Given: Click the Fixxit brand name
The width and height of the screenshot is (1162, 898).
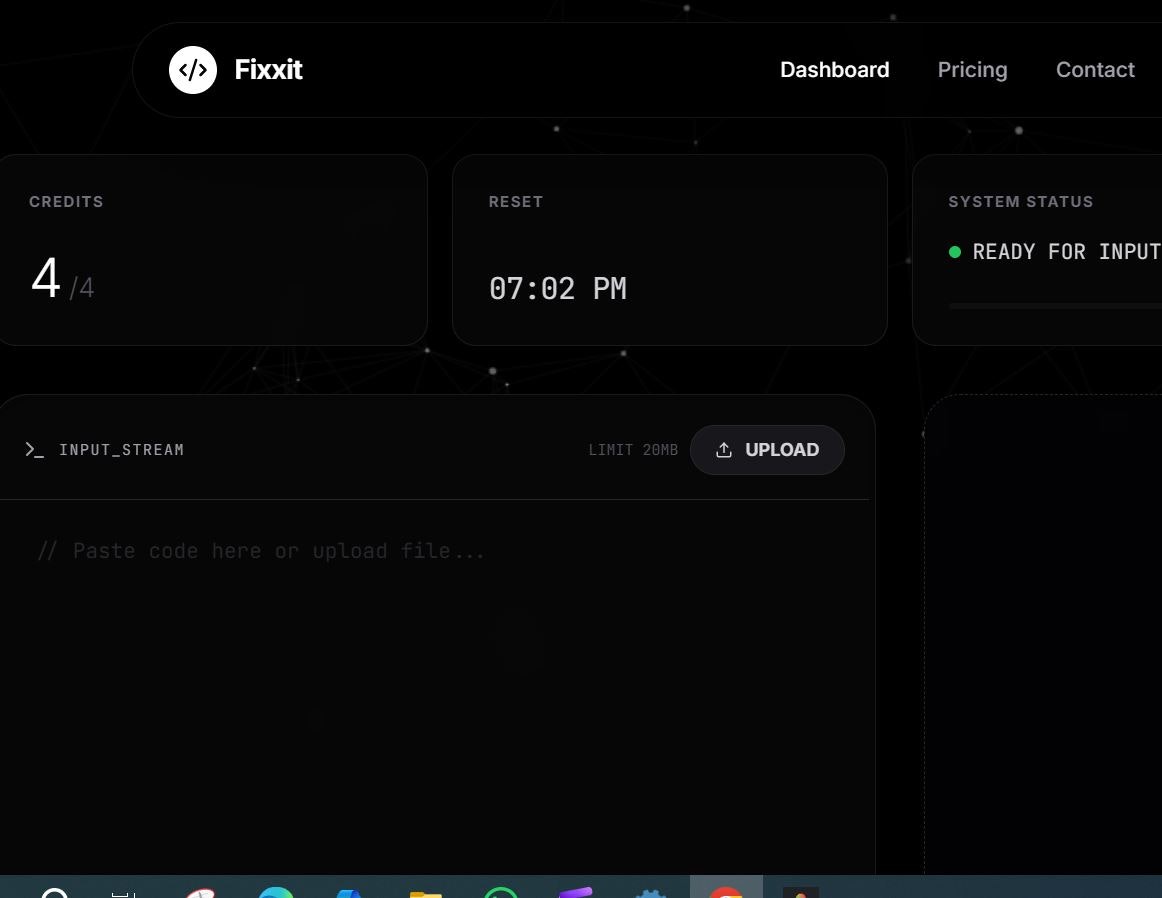Looking at the screenshot, I should point(268,70).
